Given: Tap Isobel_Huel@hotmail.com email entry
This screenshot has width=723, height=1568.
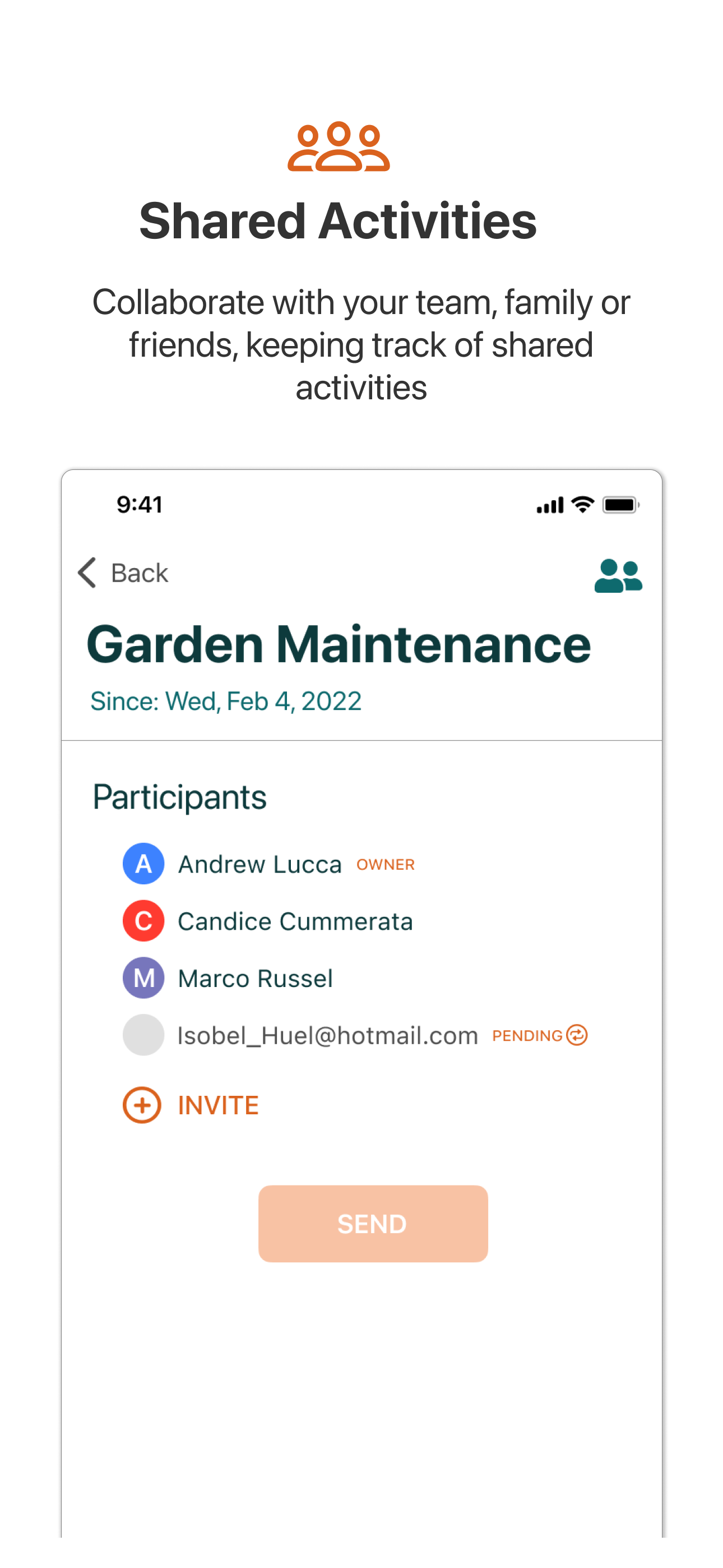Looking at the screenshot, I should pos(327,1035).
